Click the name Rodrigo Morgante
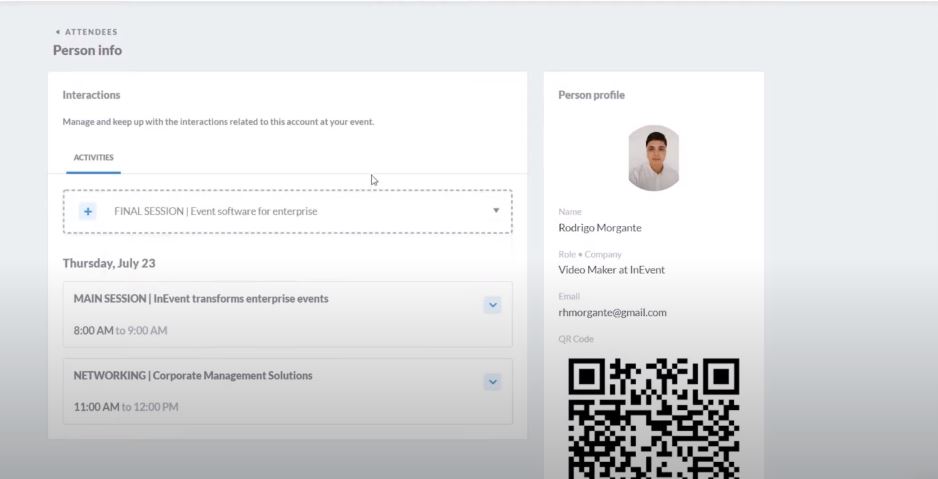Screen dimensions: 938x479 [x=599, y=228]
